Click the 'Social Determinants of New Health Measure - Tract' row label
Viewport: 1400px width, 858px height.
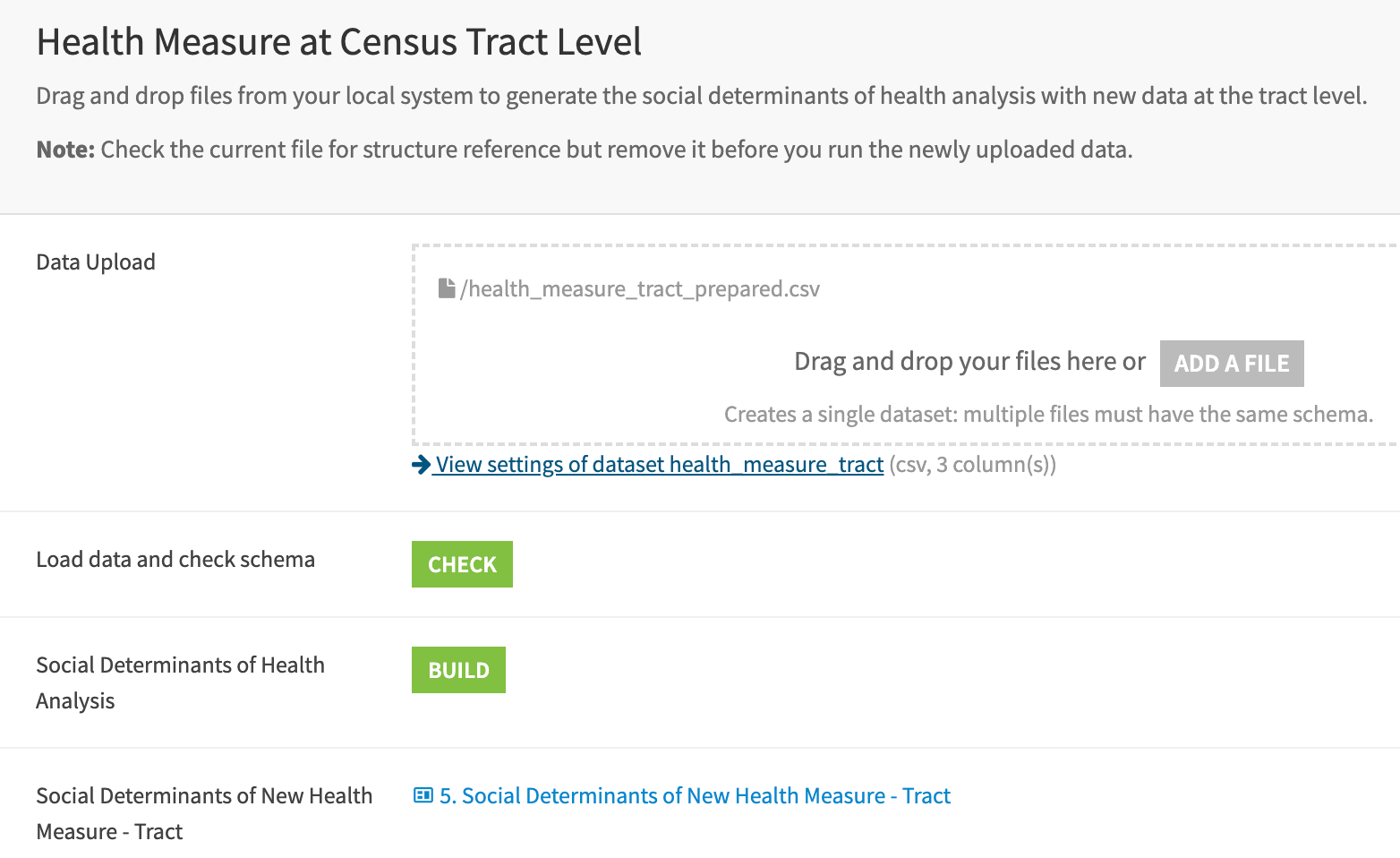[x=204, y=813]
